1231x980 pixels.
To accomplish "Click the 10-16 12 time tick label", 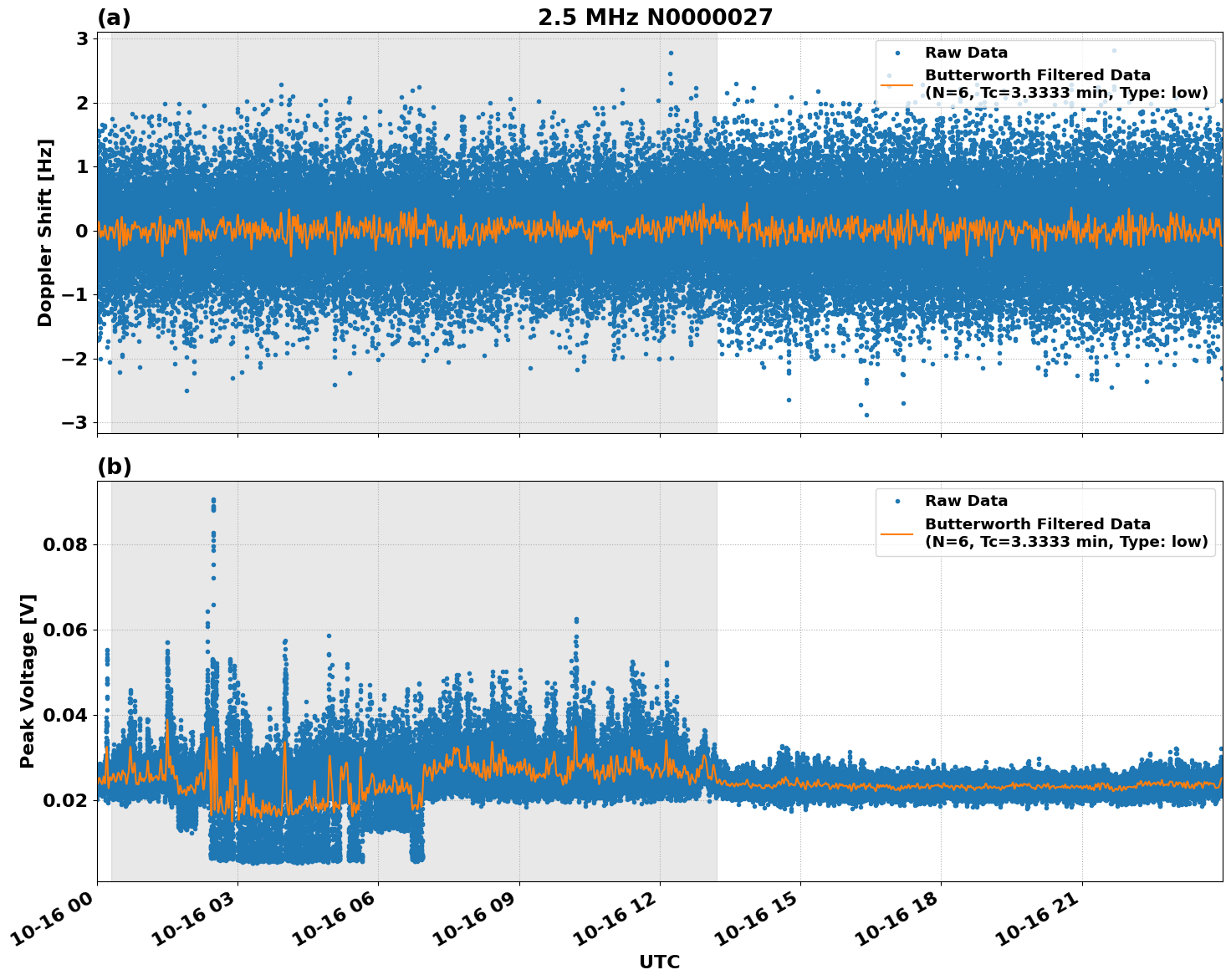I will click(x=619, y=921).
